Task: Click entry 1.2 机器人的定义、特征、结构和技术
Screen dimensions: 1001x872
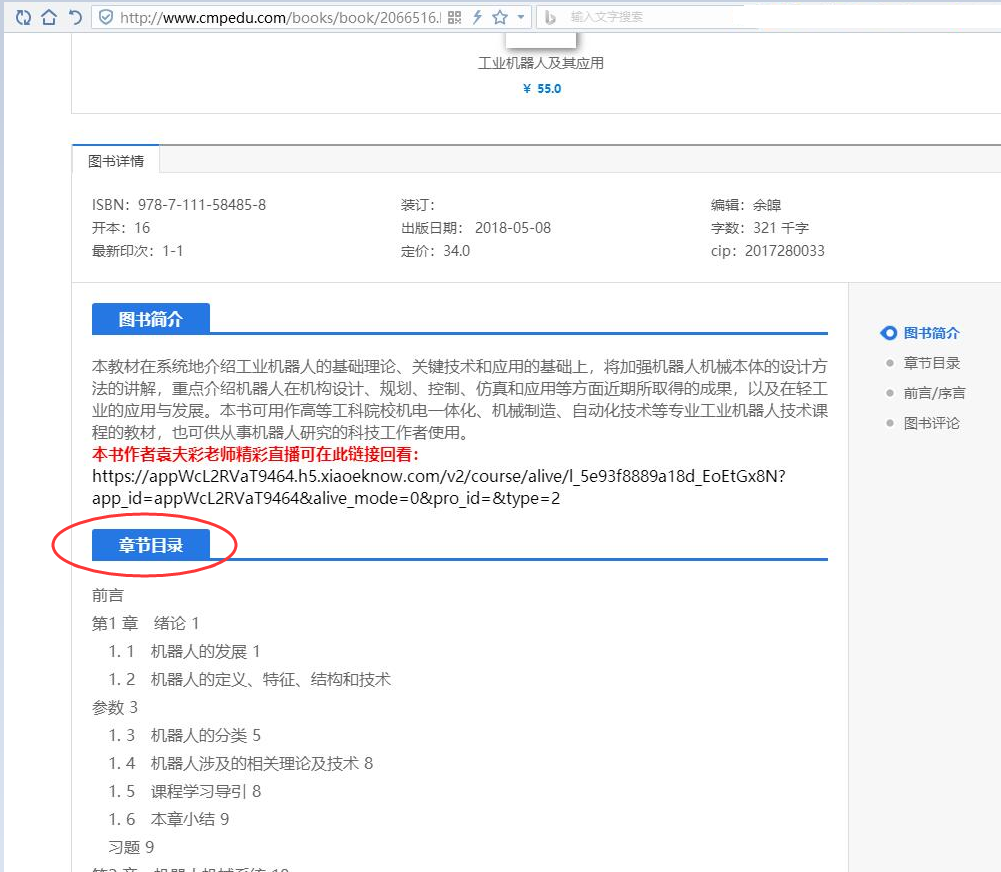Action: pos(250,679)
